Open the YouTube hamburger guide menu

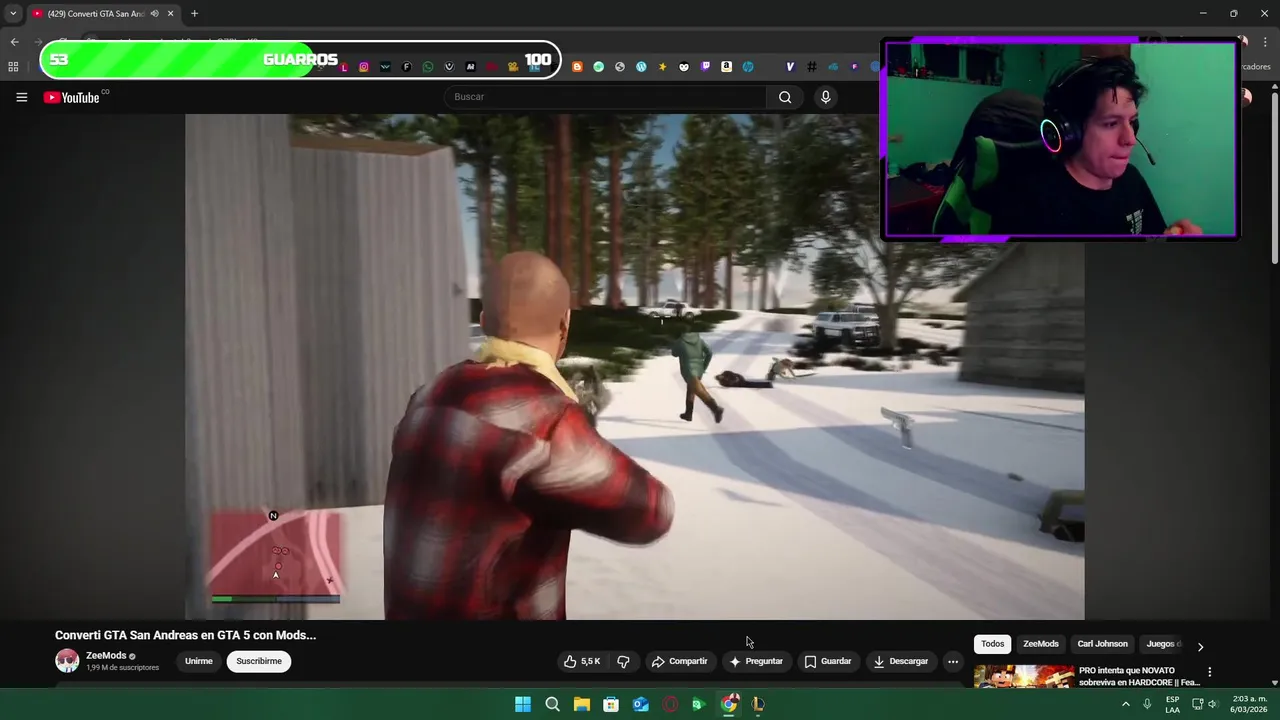point(21,97)
